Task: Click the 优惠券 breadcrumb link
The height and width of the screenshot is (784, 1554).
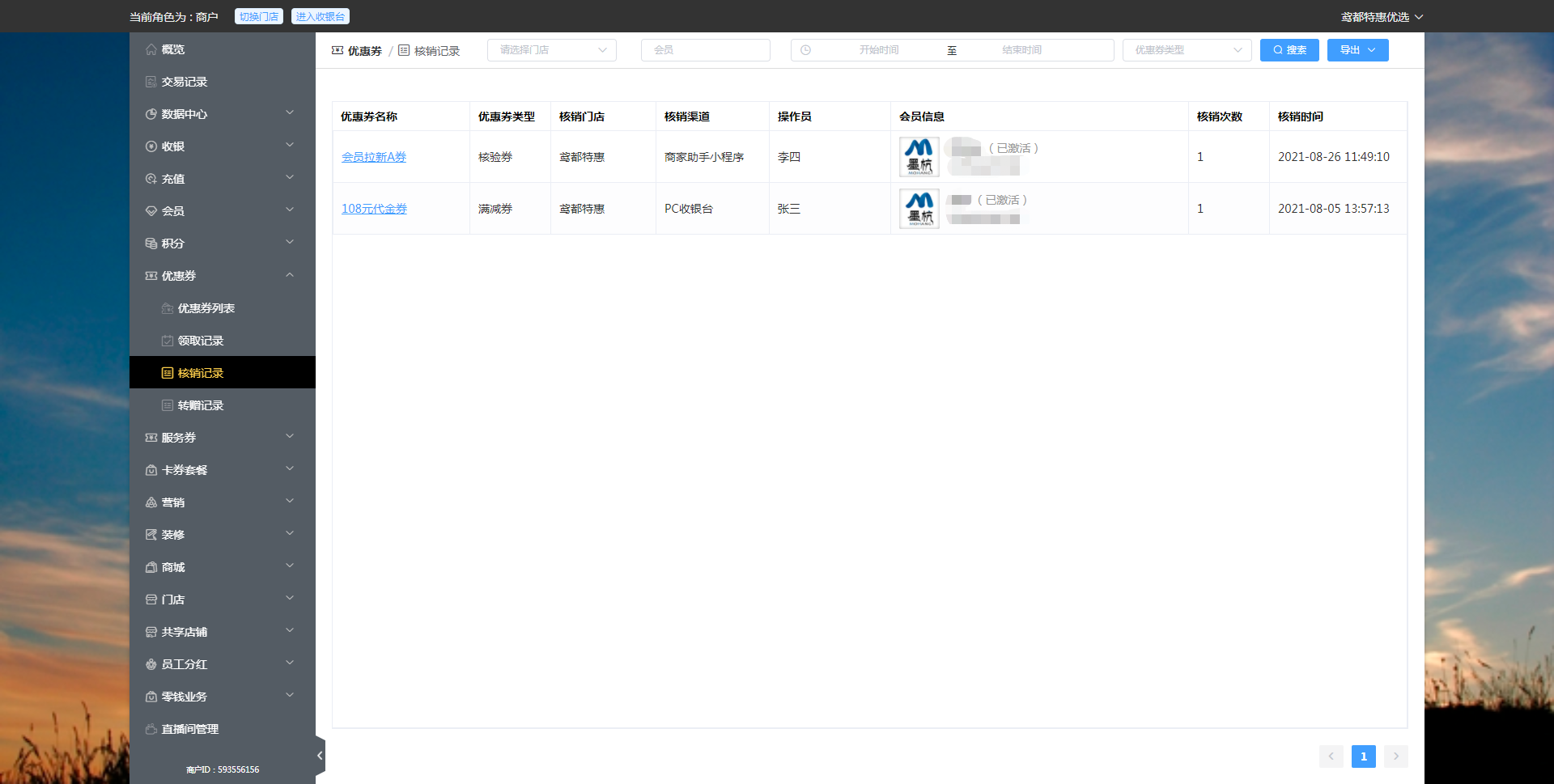Action: pyautogui.click(x=357, y=51)
